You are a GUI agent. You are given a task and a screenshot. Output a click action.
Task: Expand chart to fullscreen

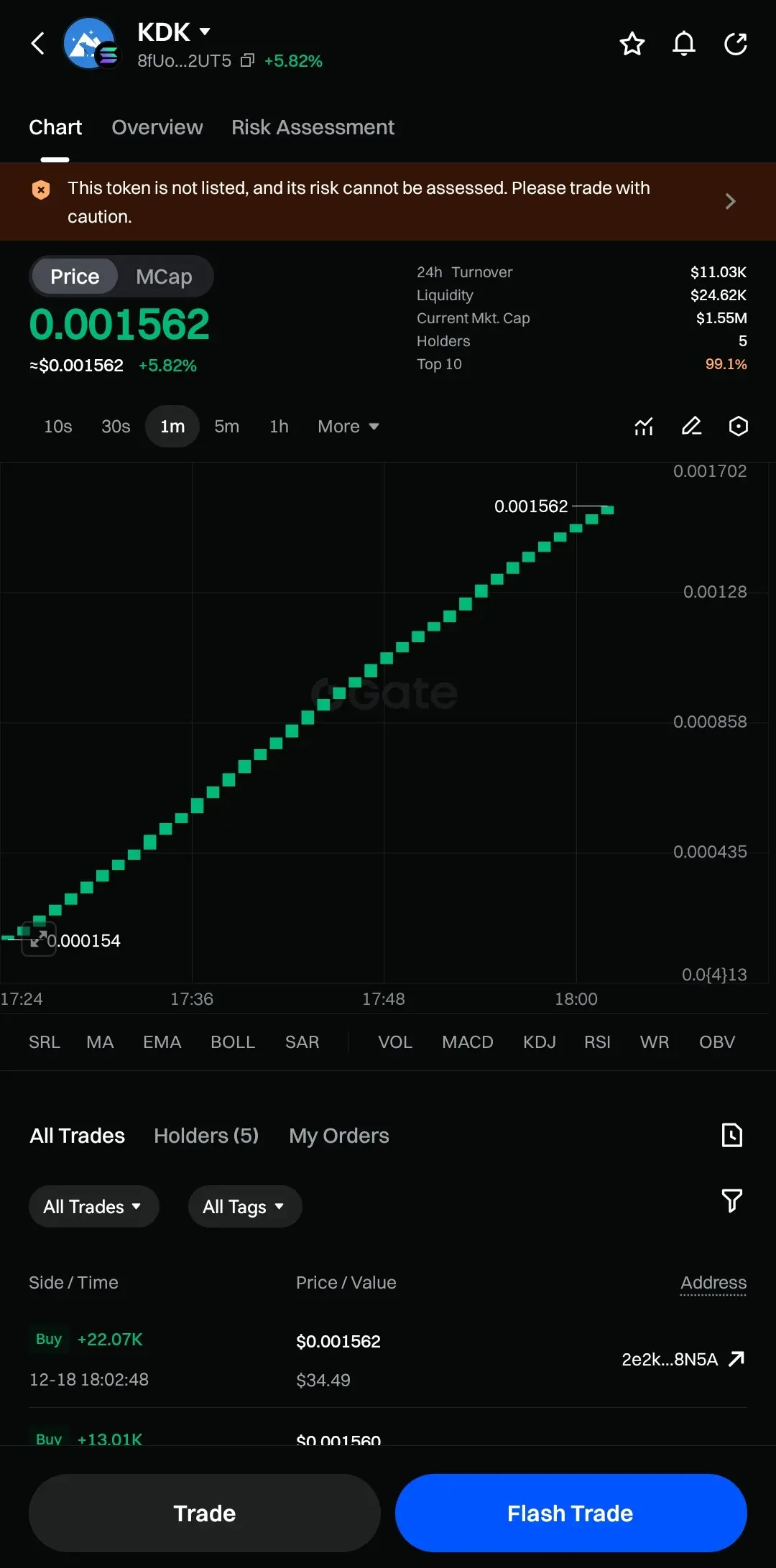coord(39,939)
